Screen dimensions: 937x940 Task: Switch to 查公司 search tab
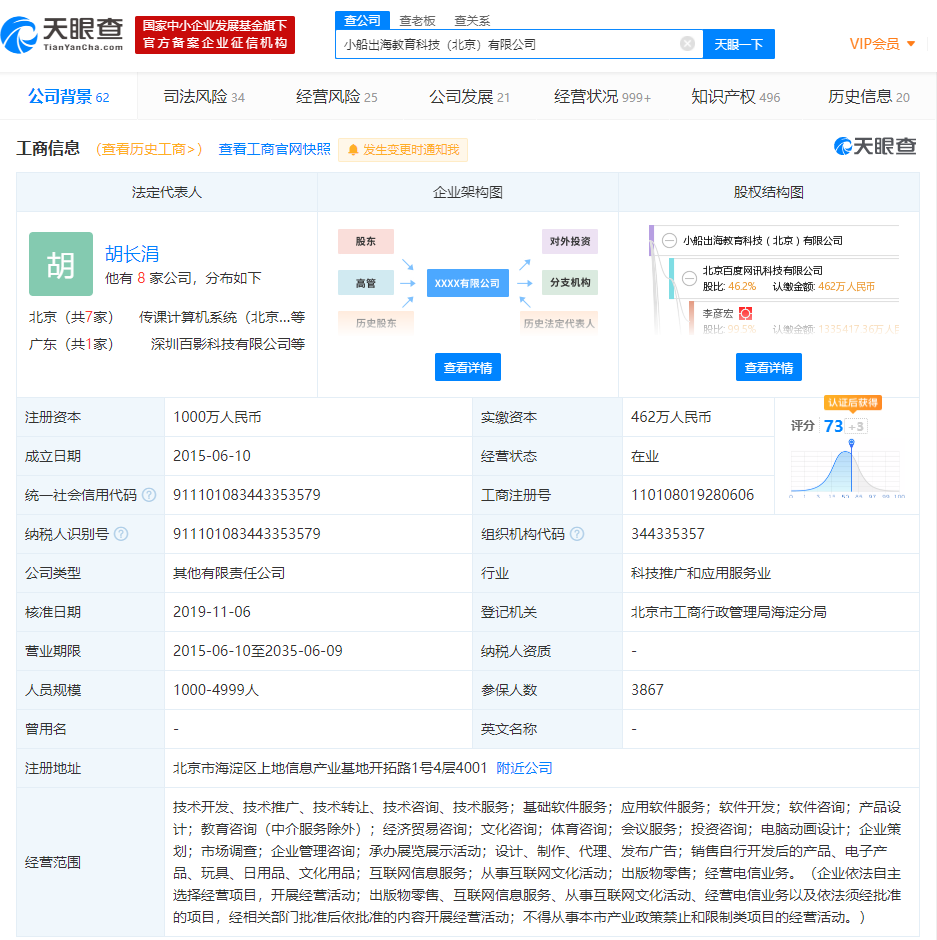(x=362, y=20)
